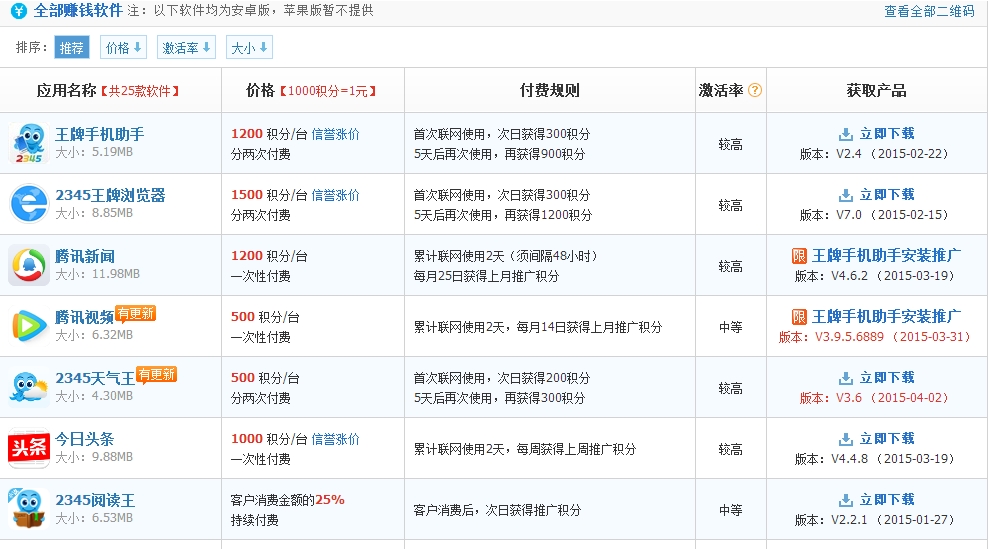The height and width of the screenshot is (549, 988).
Task: Click the 应用名称 column header
Action: click(66, 91)
